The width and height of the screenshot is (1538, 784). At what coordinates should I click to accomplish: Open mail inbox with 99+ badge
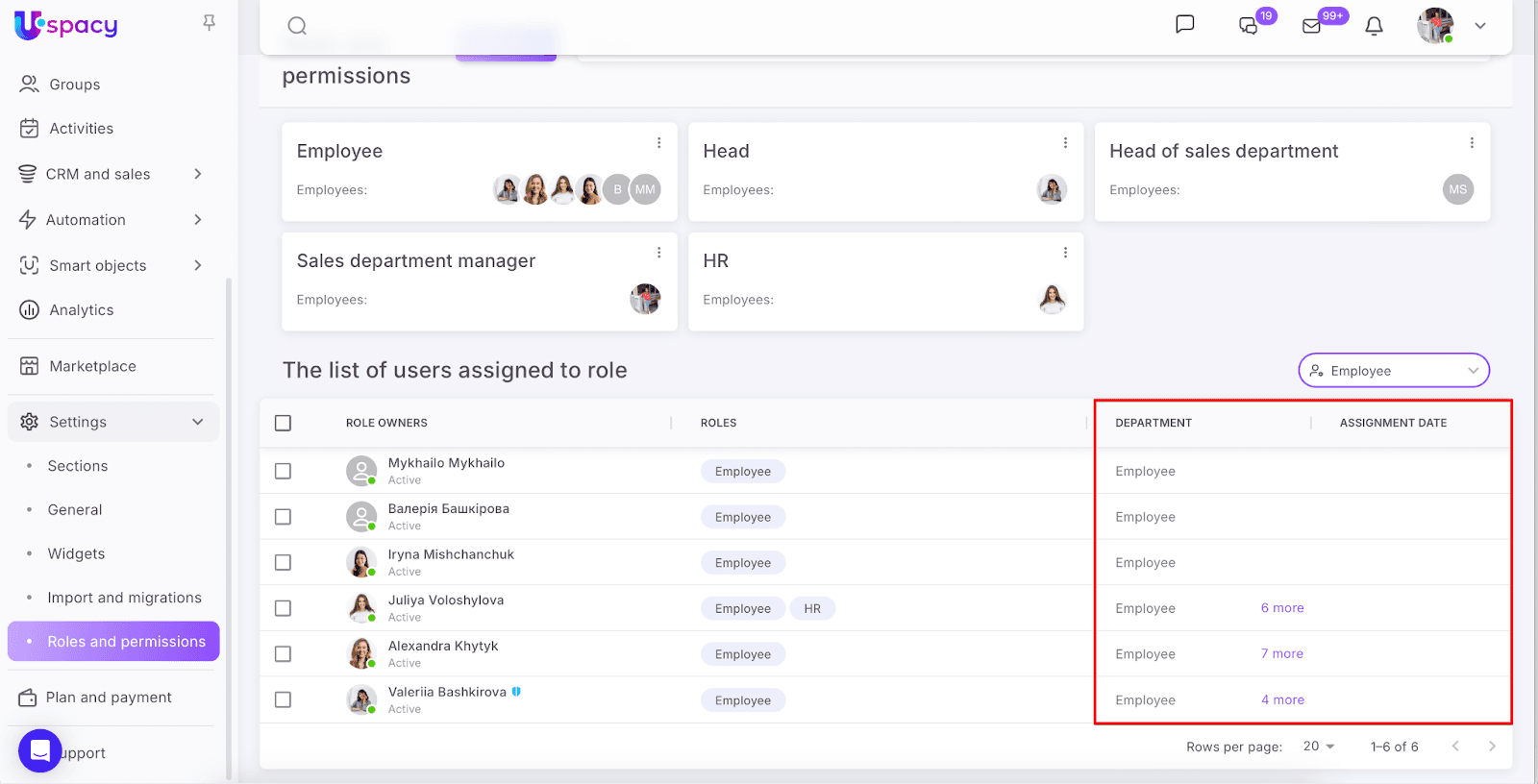coord(1311,26)
